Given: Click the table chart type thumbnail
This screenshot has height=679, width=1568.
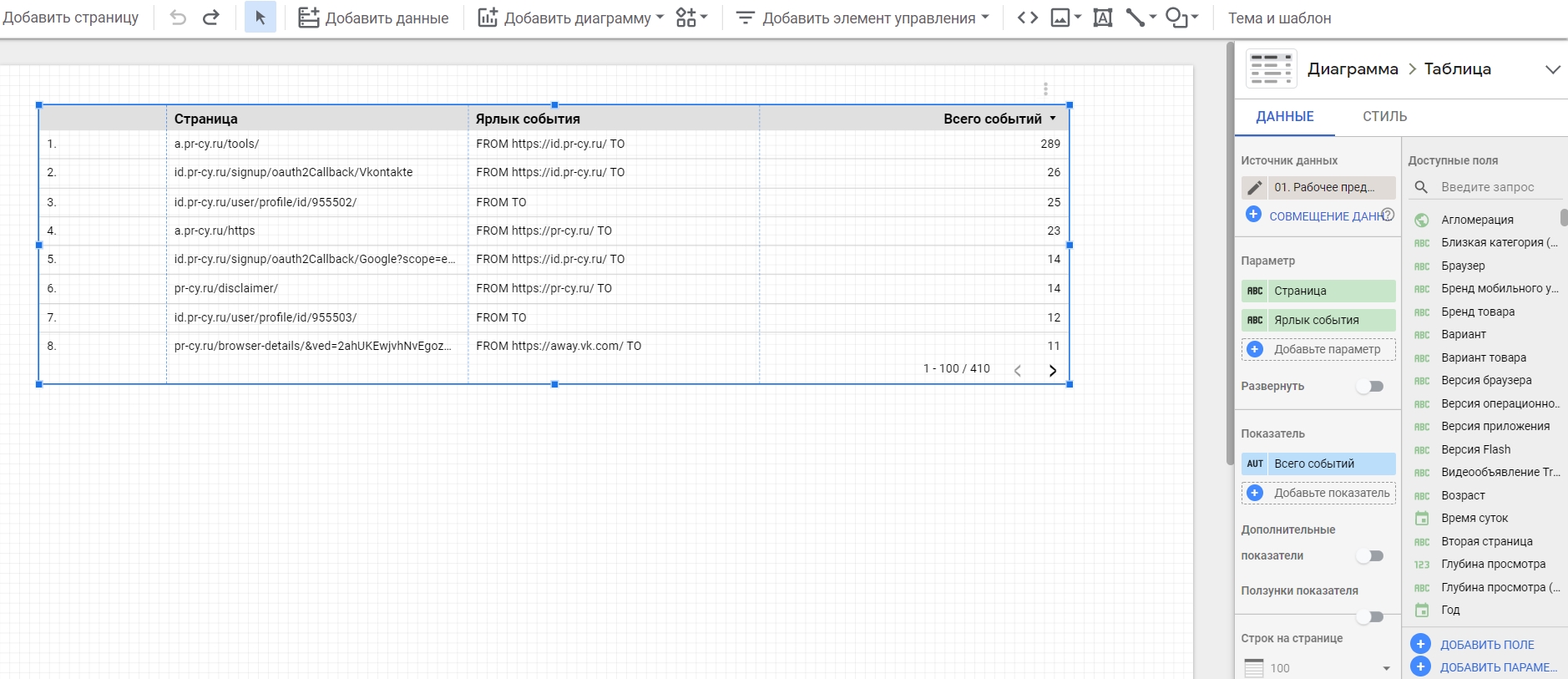Looking at the screenshot, I should click(1271, 68).
